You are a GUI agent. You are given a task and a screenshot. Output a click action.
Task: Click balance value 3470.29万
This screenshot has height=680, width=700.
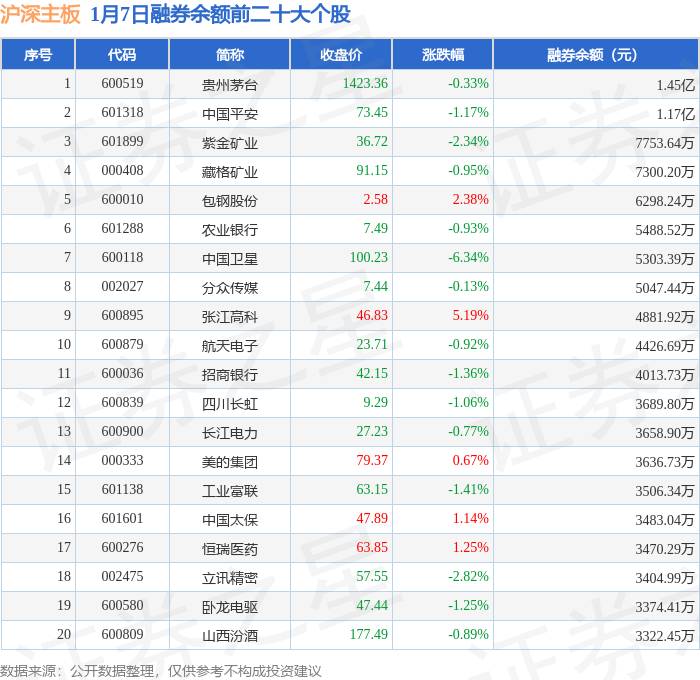pyautogui.click(x=665, y=549)
